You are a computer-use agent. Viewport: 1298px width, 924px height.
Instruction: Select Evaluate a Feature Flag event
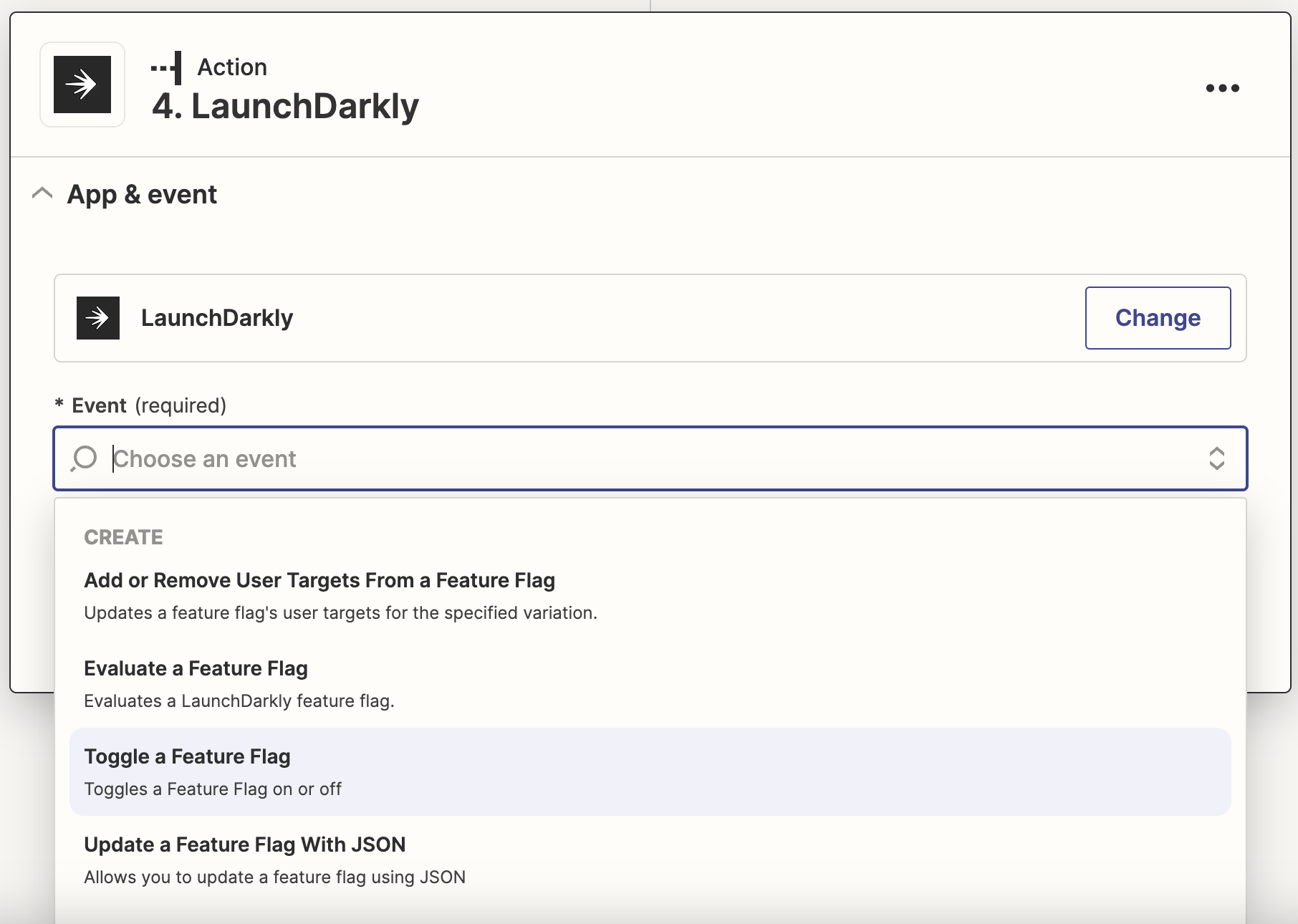[x=196, y=669]
